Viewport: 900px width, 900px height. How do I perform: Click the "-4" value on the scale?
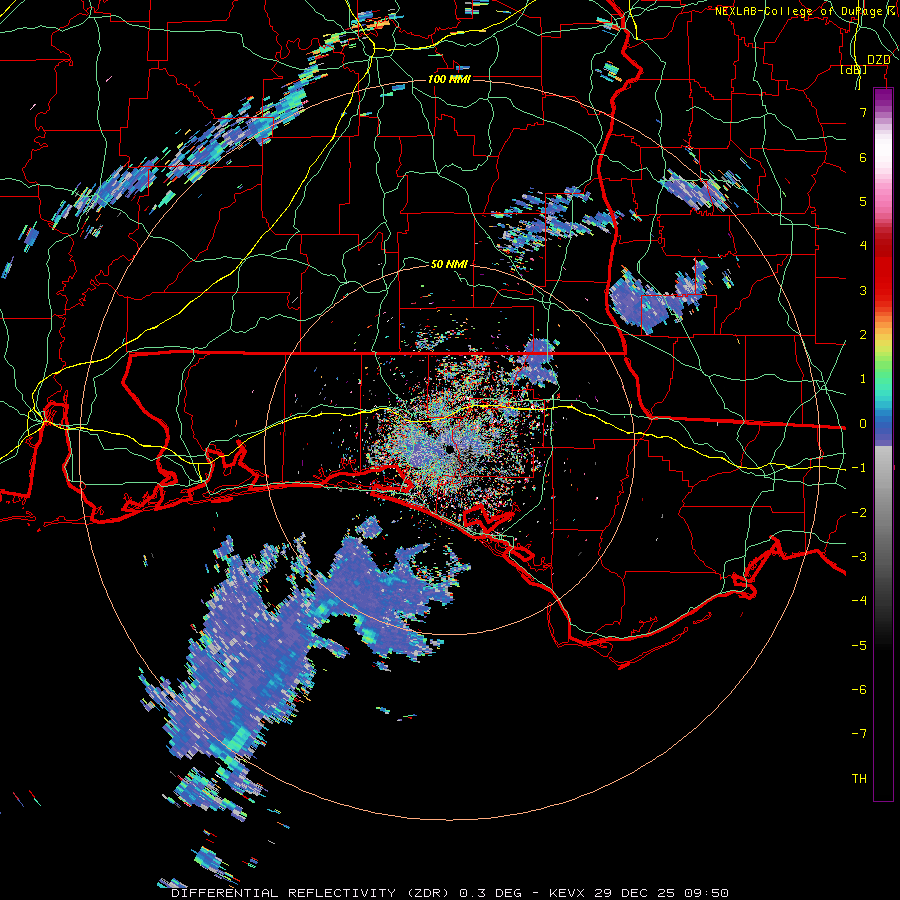pos(859,601)
